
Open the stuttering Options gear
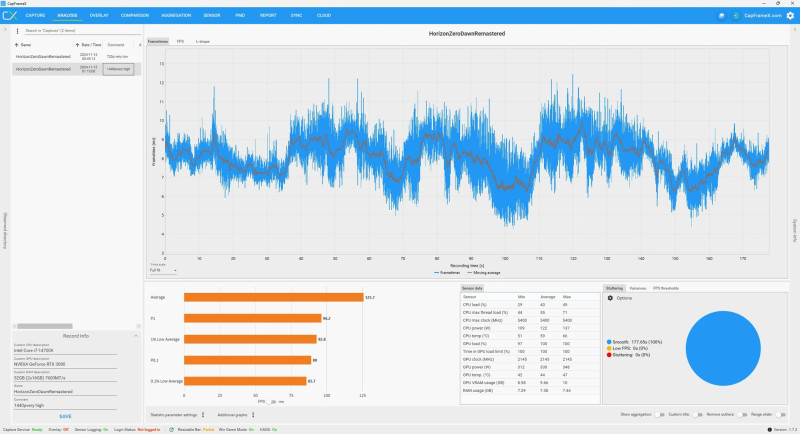(610, 298)
